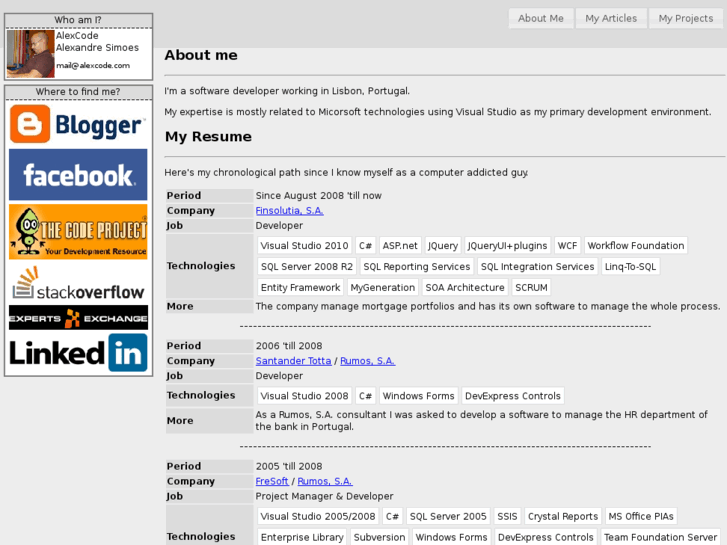The height and width of the screenshot is (545, 727).
Task: Select the SCRUM tag
Action: pyautogui.click(x=531, y=288)
